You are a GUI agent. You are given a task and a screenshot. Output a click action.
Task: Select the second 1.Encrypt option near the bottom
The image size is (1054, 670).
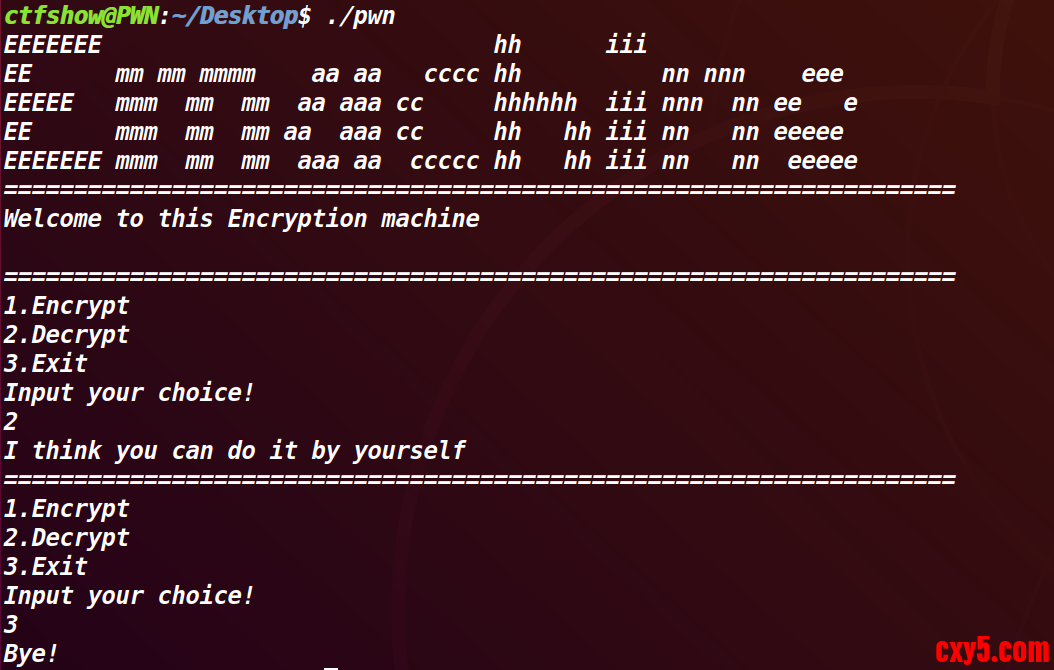pos(66,509)
